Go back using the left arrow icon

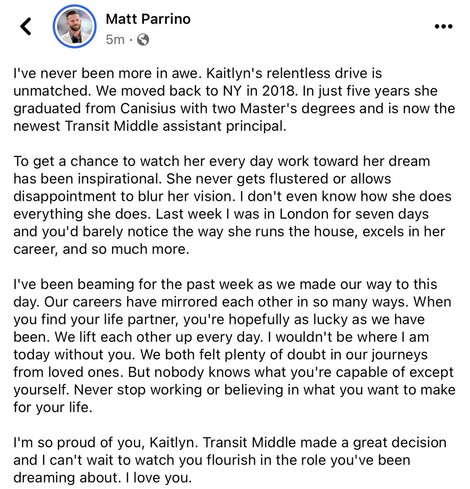click(26, 26)
